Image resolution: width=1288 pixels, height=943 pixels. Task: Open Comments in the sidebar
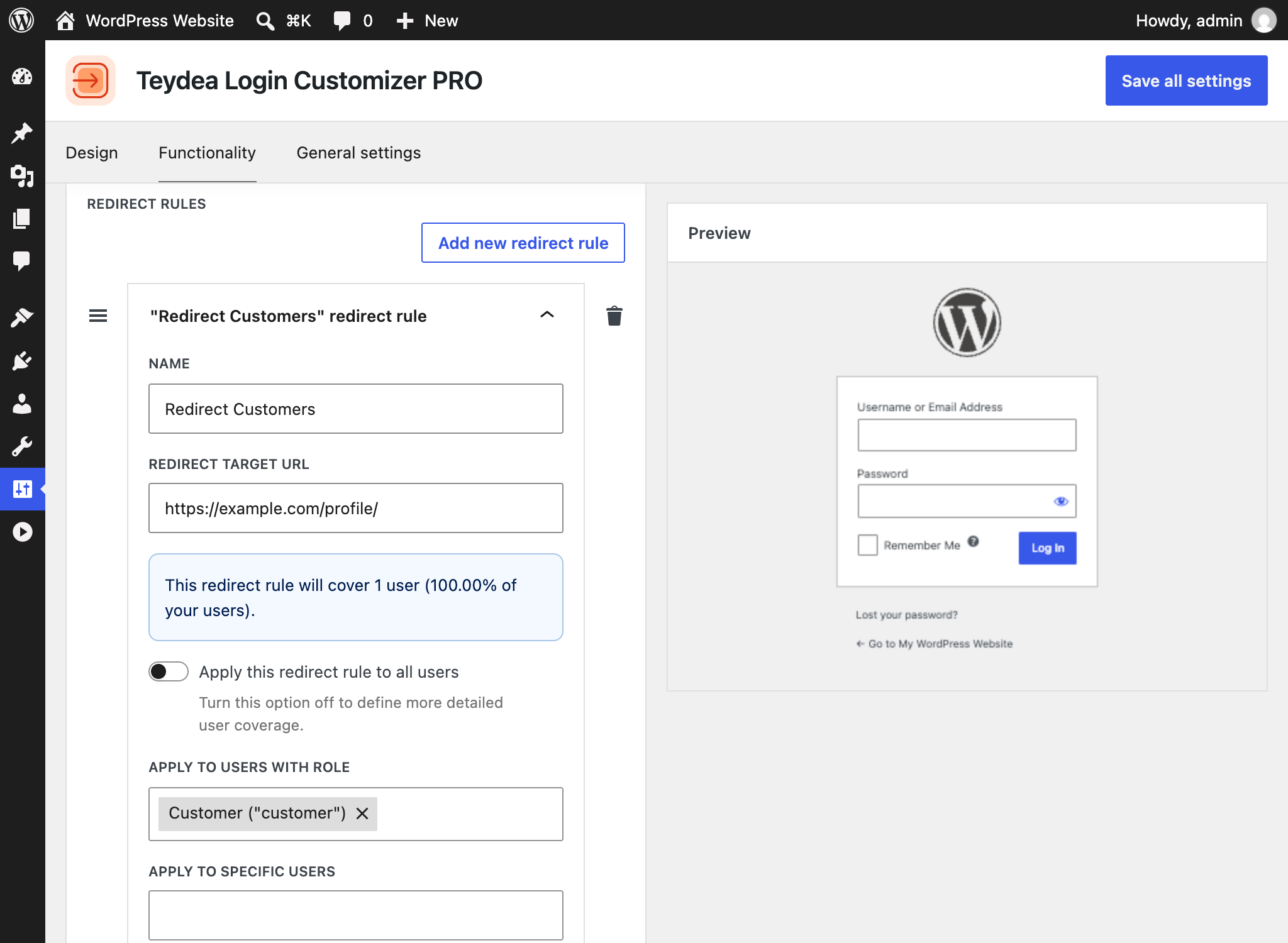22,260
